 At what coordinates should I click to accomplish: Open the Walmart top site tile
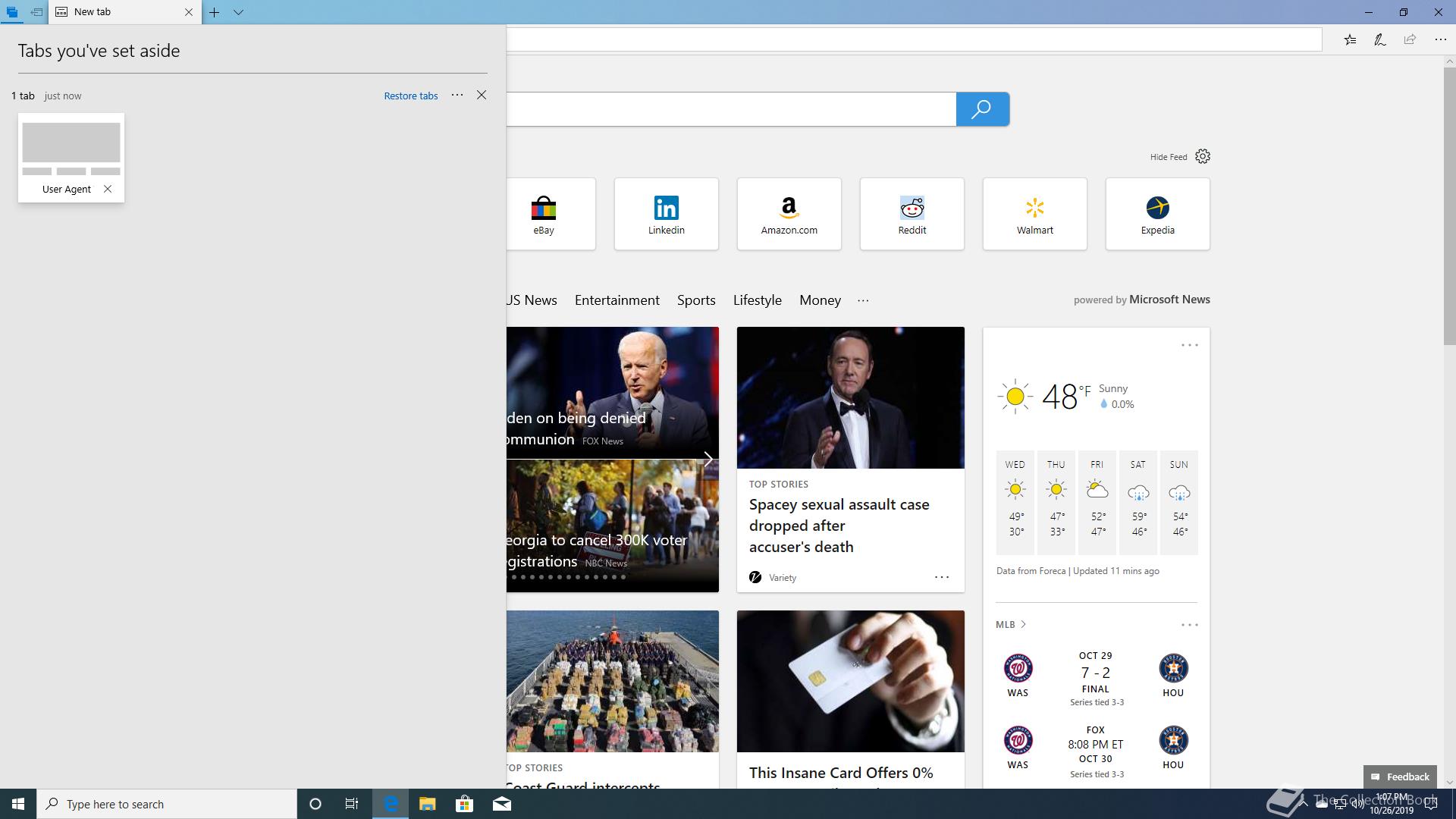(x=1035, y=214)
